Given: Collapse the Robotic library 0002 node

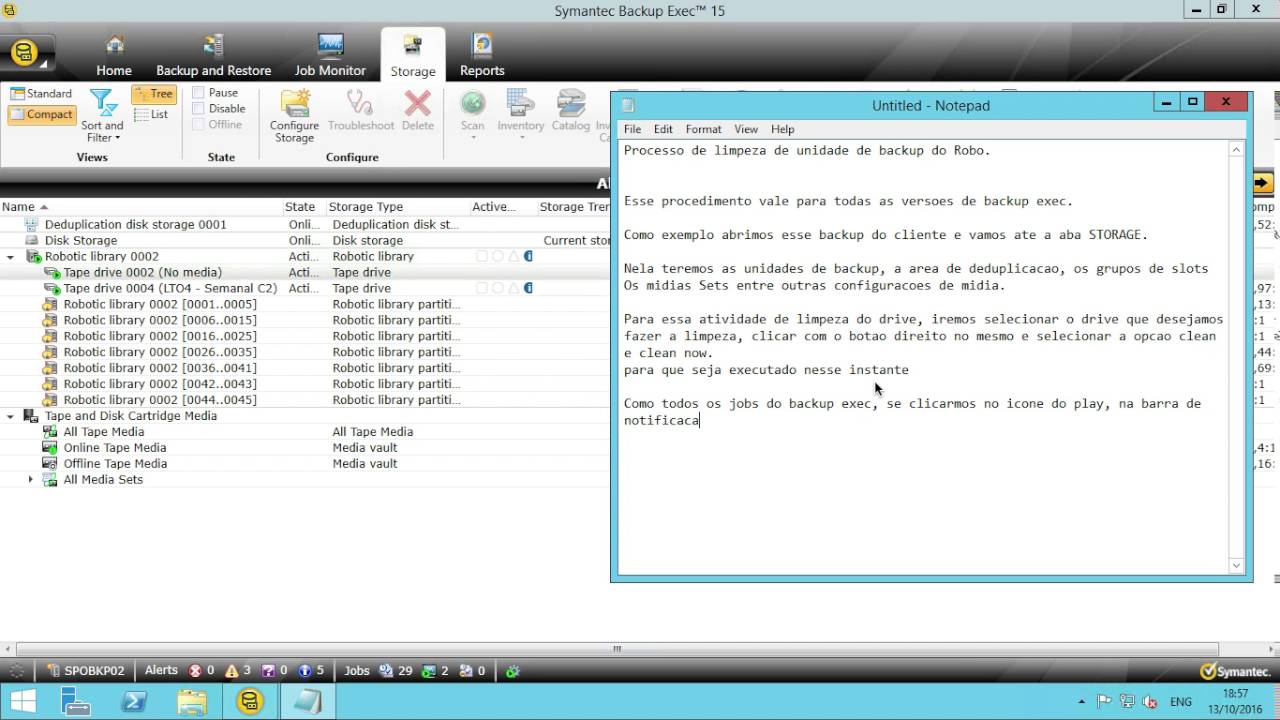Looking at the screenshot, I should [11, 257].
